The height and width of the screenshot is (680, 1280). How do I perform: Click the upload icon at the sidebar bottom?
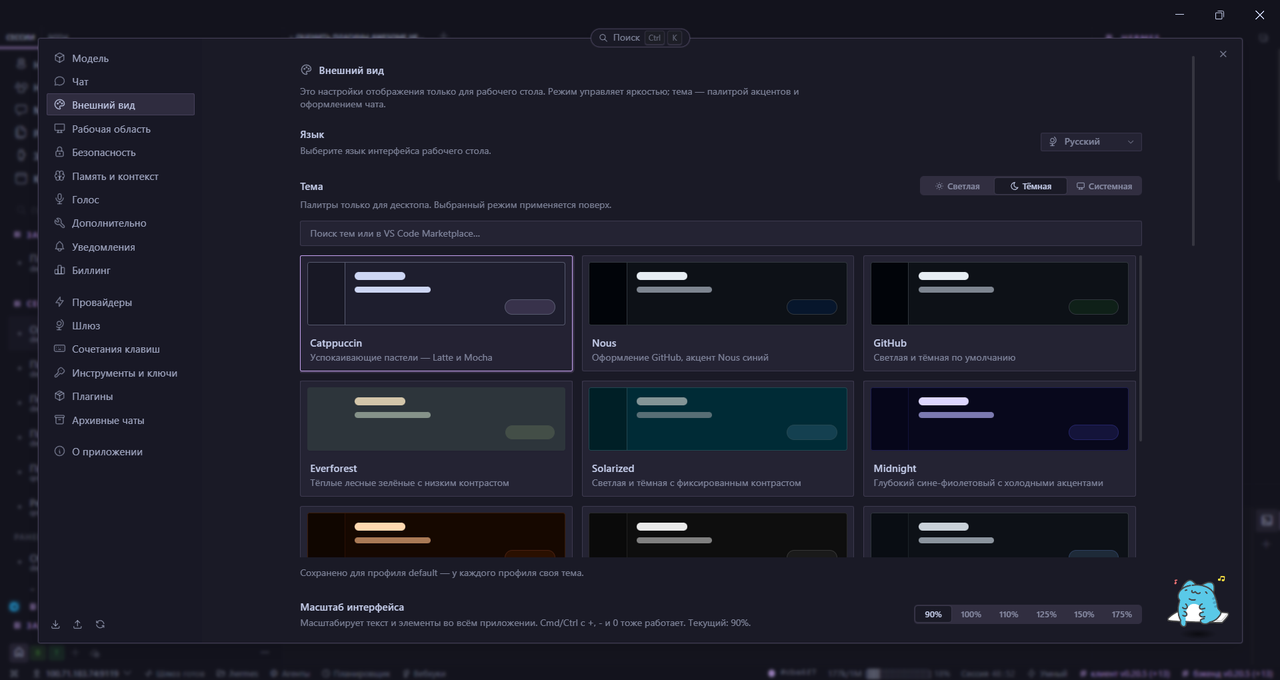(x=78, y=624)
